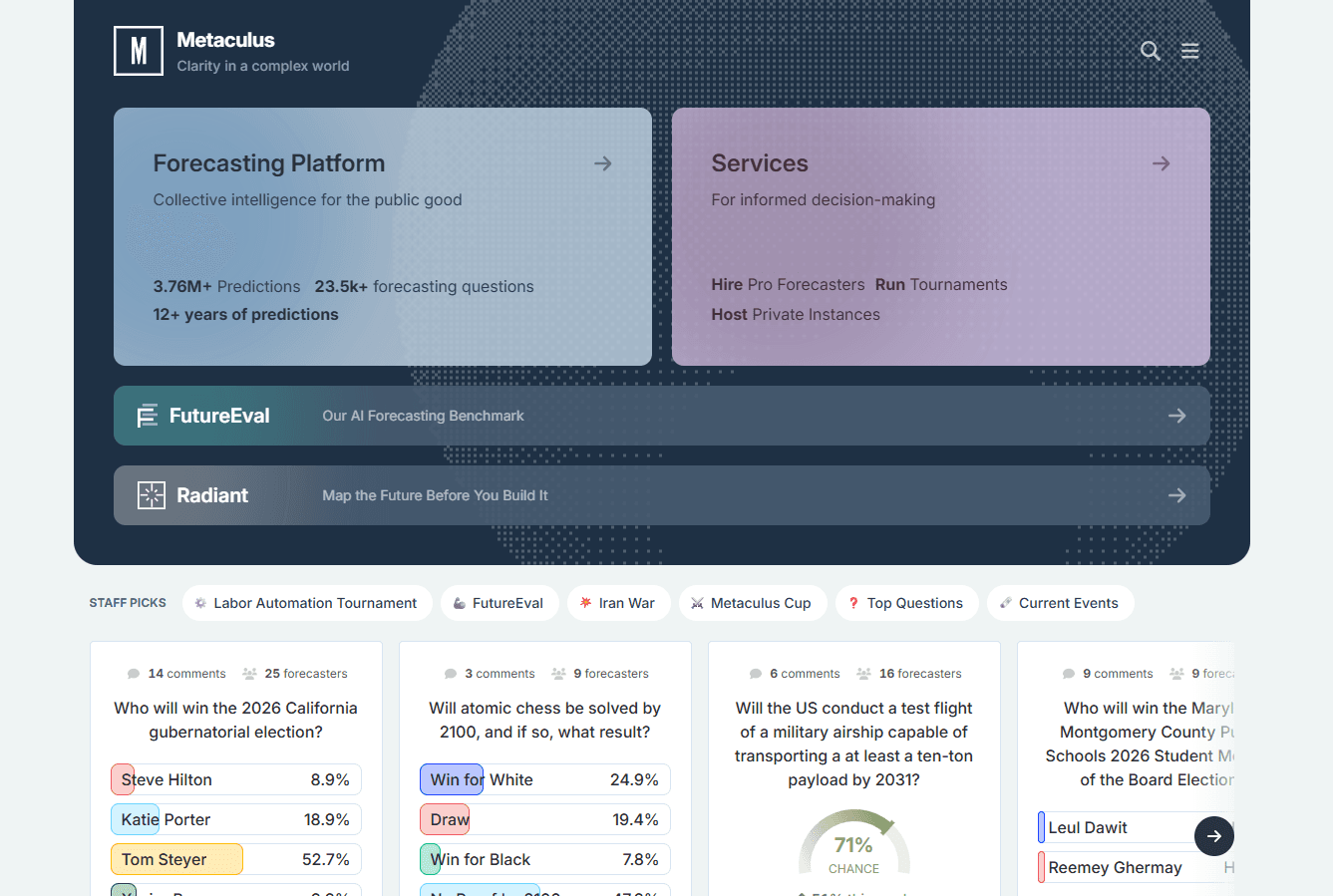
Task: Open the atomic chess solved question
Action: pos(545,720)
